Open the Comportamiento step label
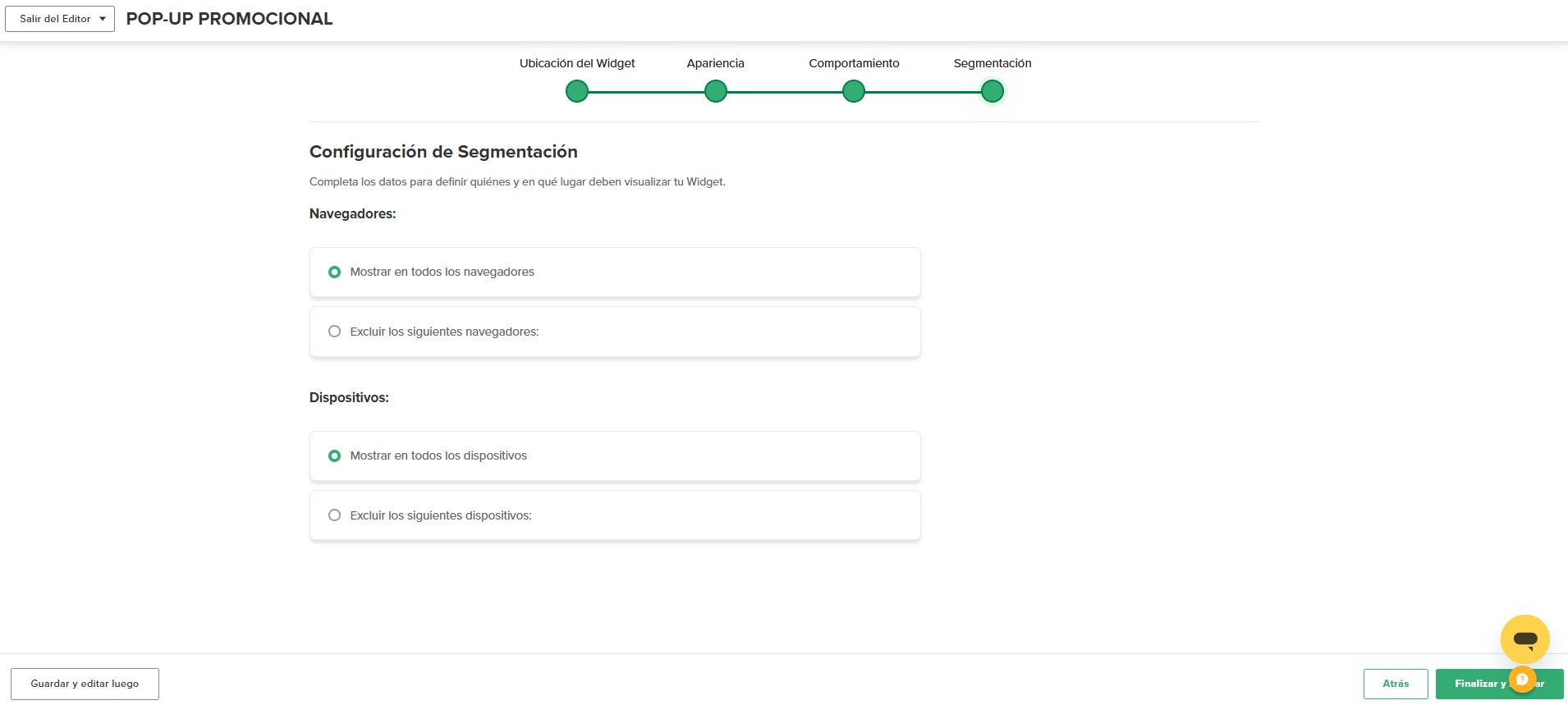 click(x=854, y=63)
